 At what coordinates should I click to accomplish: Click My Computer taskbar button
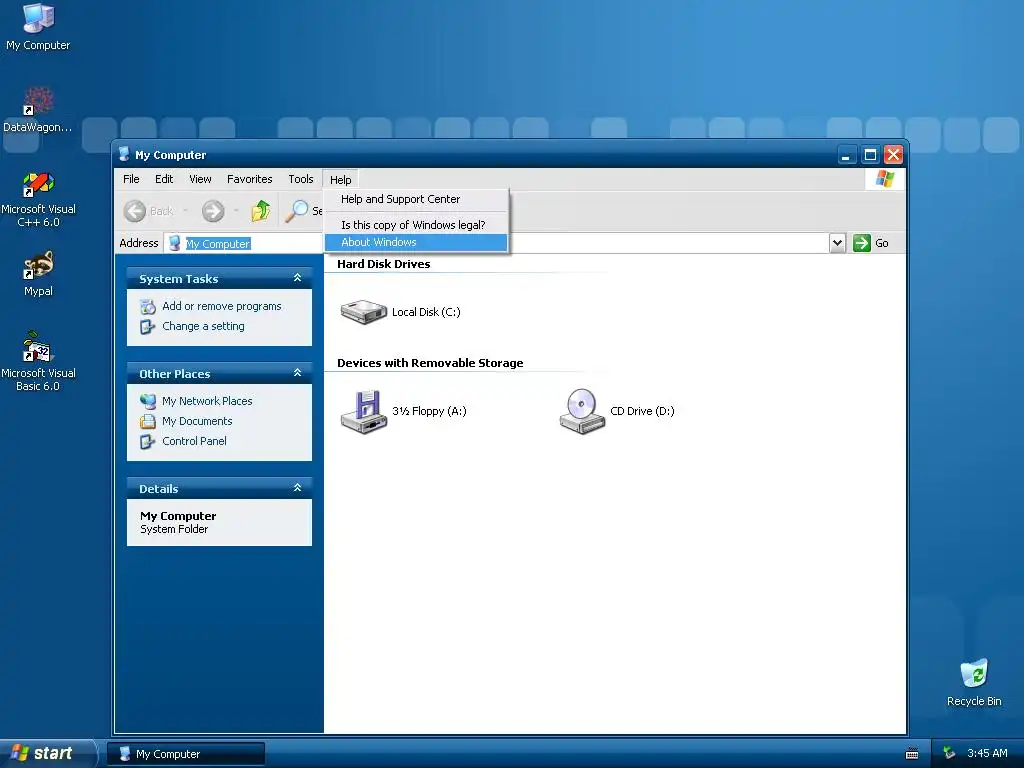[186, 754]
